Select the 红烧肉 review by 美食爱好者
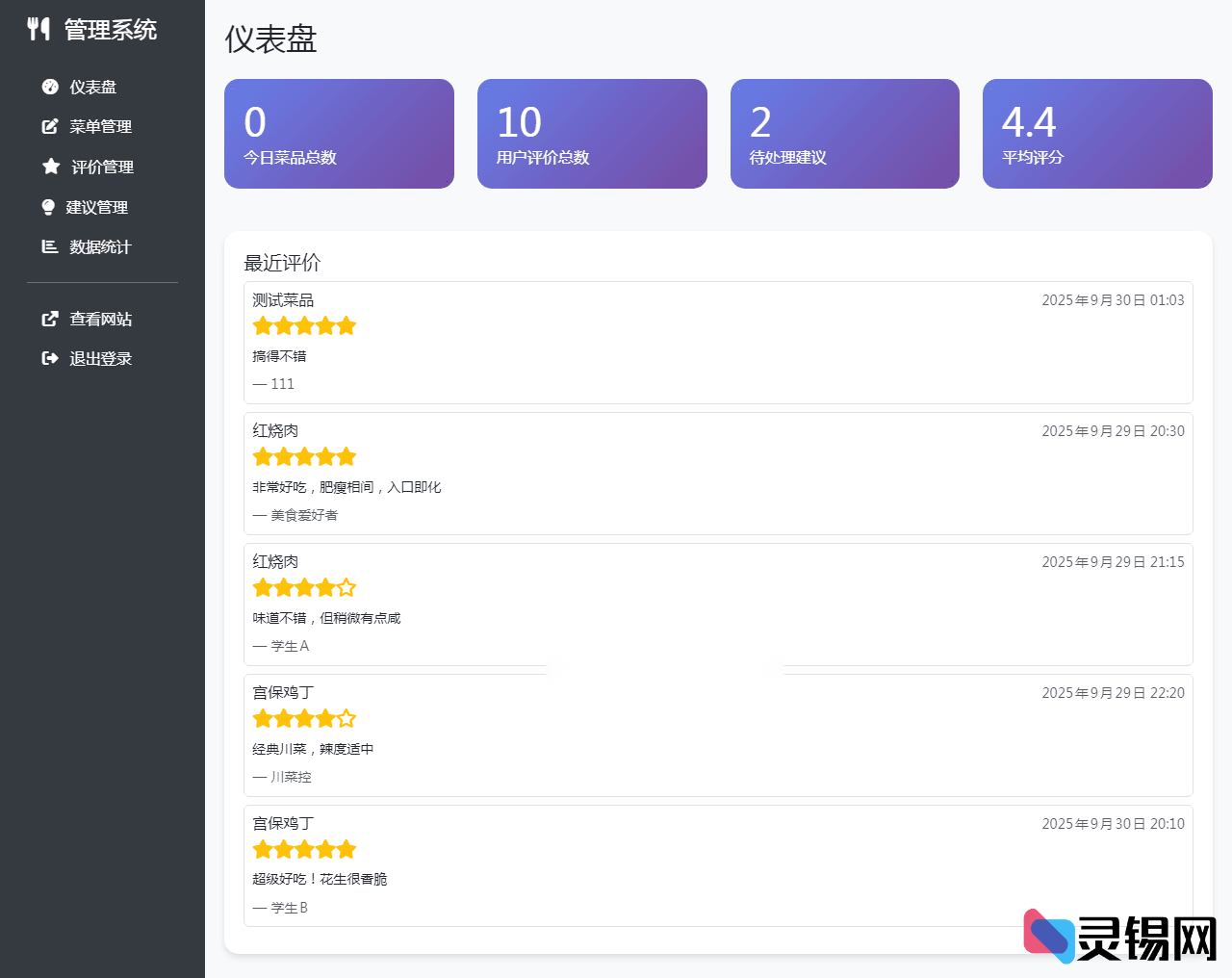 pyautogui.click(x=718, y=474)
